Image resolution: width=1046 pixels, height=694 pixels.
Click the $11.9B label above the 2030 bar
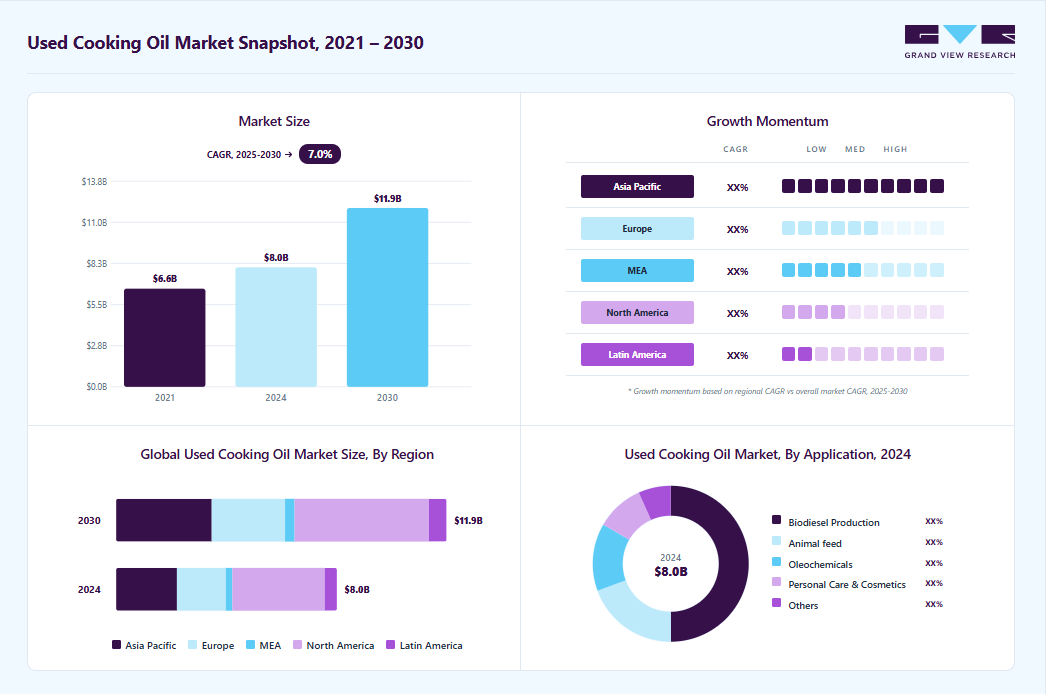tap(388, 198)
